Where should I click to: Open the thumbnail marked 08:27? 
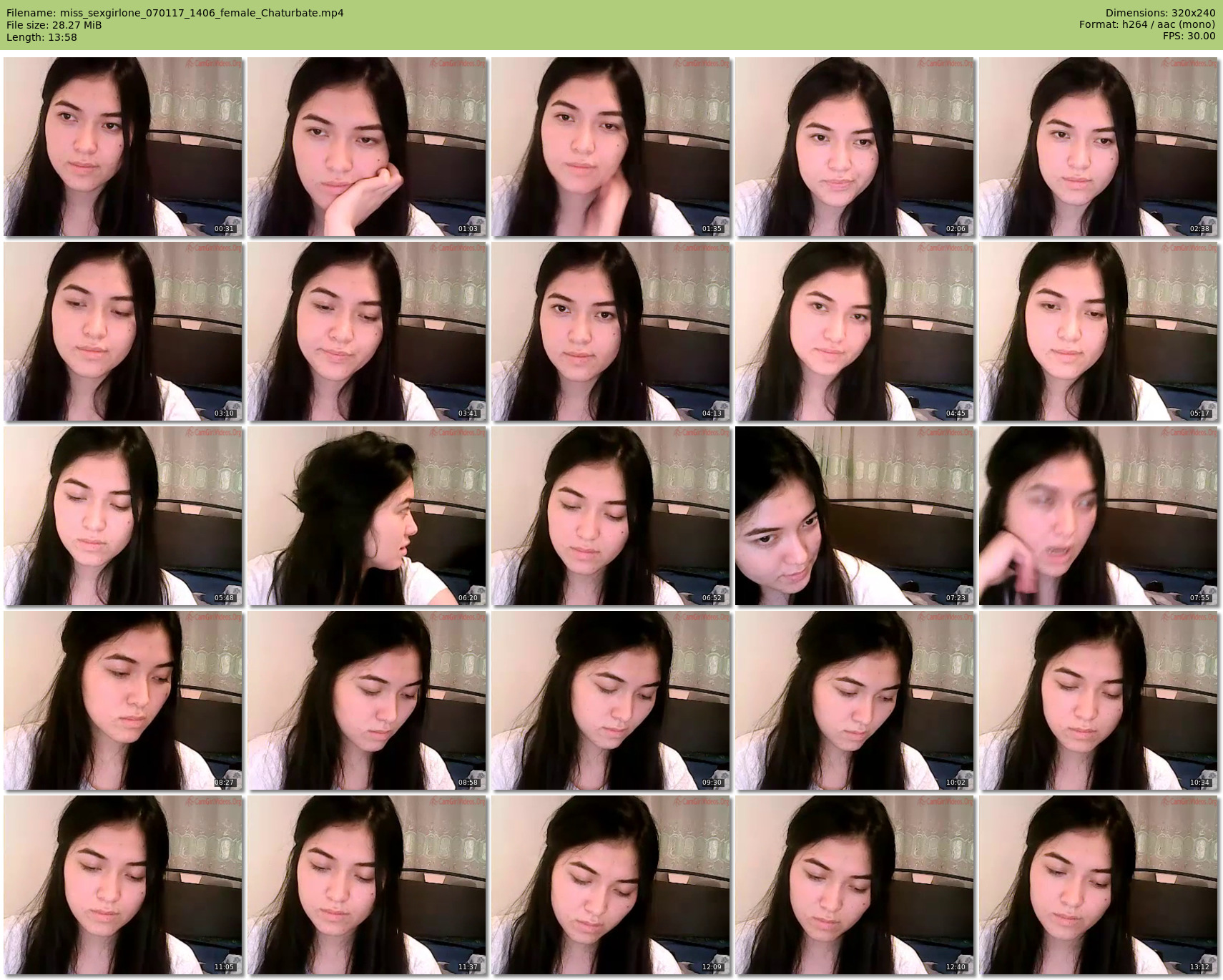pos(123,700)
